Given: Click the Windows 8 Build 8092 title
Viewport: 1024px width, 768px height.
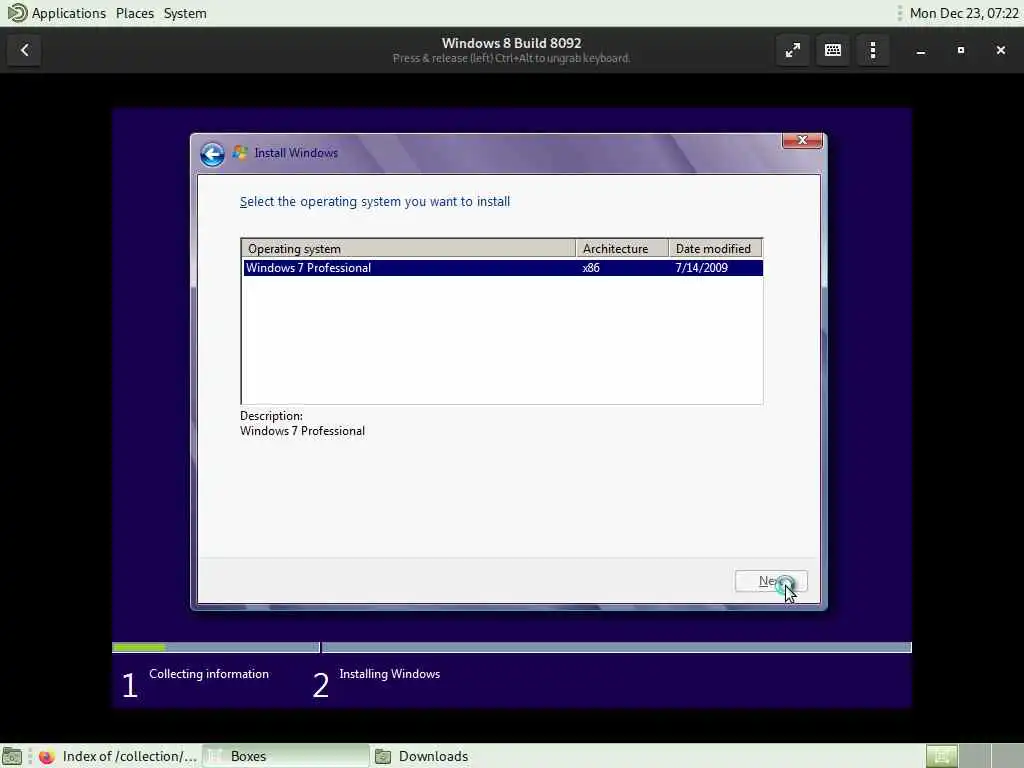Looking at the screenshot, I should tap(511, 43).
